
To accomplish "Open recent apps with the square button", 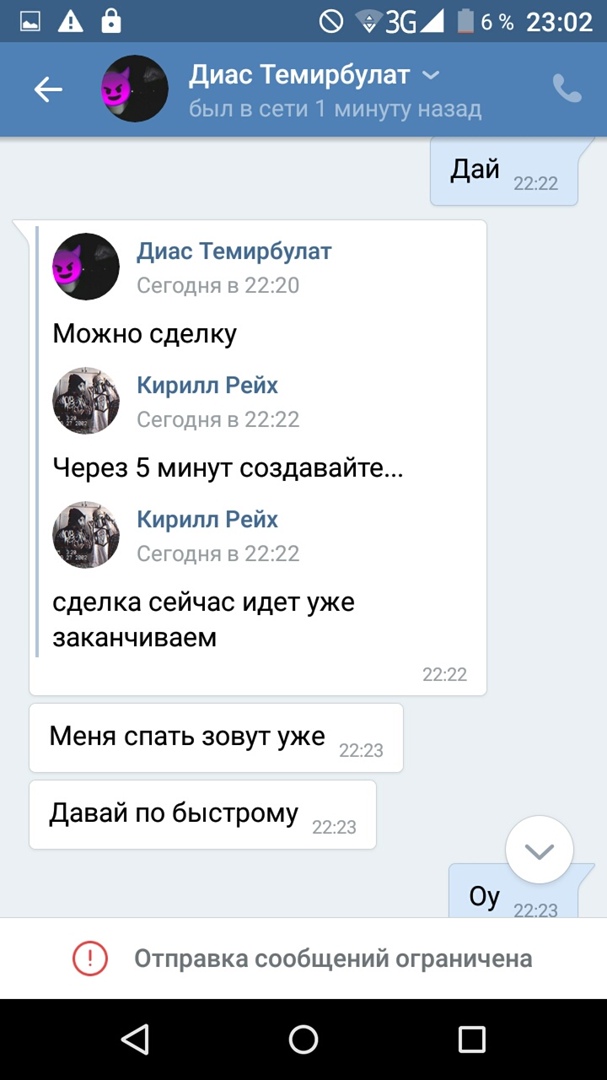I will pyautogui.click(x=472, y=1039).
